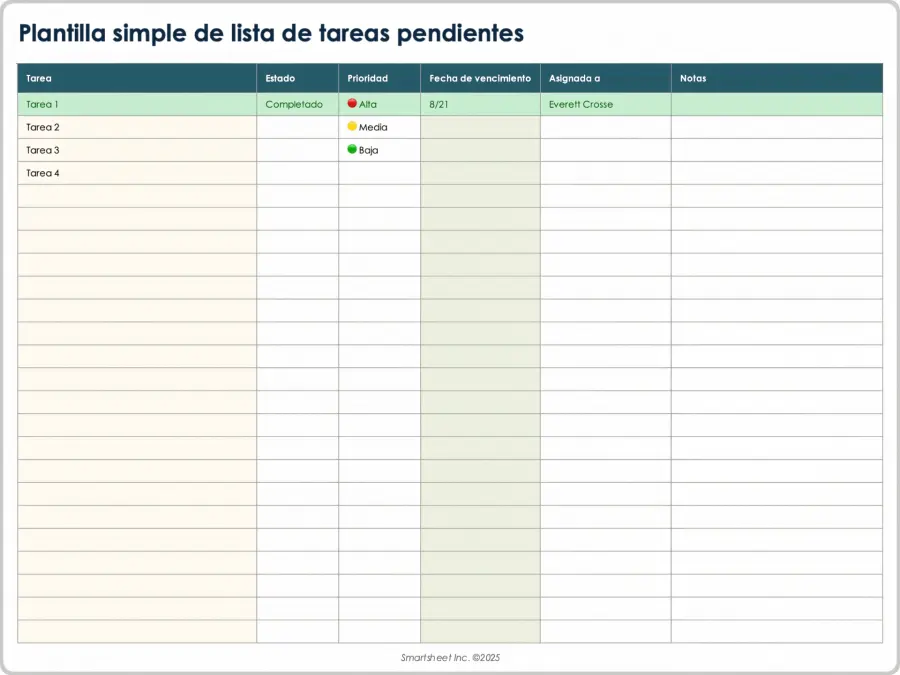Click the Prioridad column header
This screenshot has height=675, width=900.
(379, 78)
